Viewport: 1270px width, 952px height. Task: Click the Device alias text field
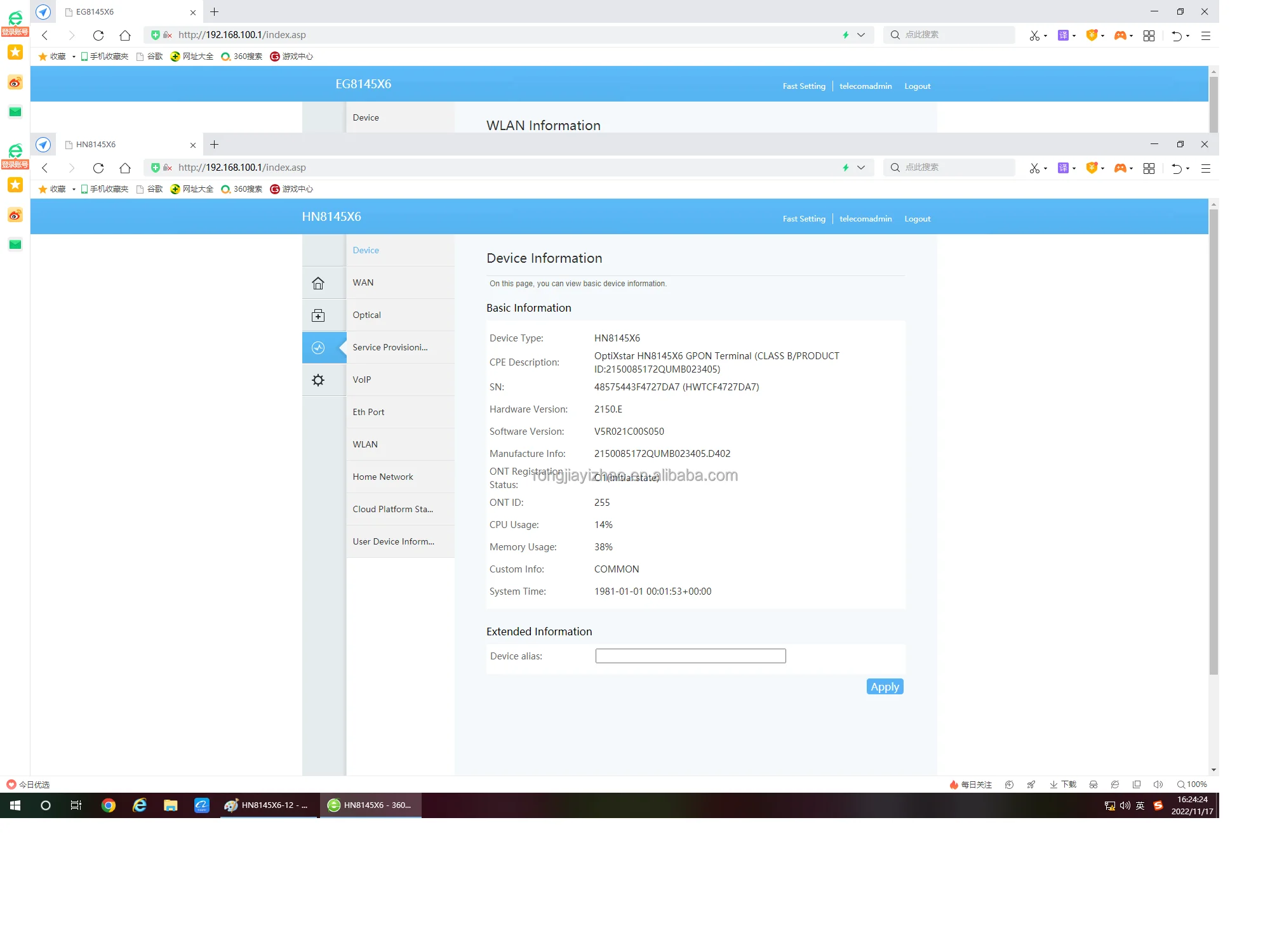(x=690, y=656)
